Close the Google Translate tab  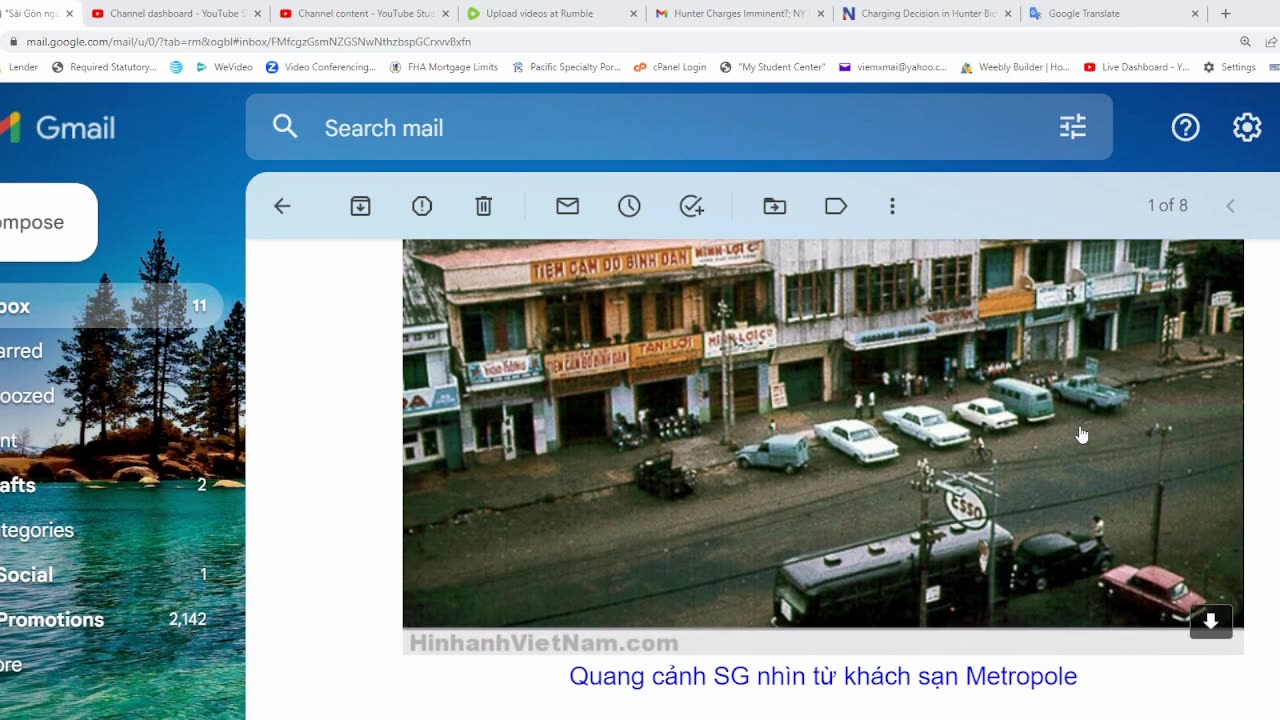pos(1195,14)
